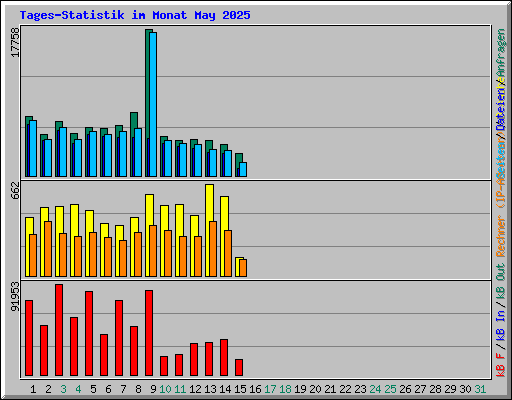Click the red bar for day 14
The width and height of the screenshot is (512, 400).
pyautogui.click(x=224, y=358)
